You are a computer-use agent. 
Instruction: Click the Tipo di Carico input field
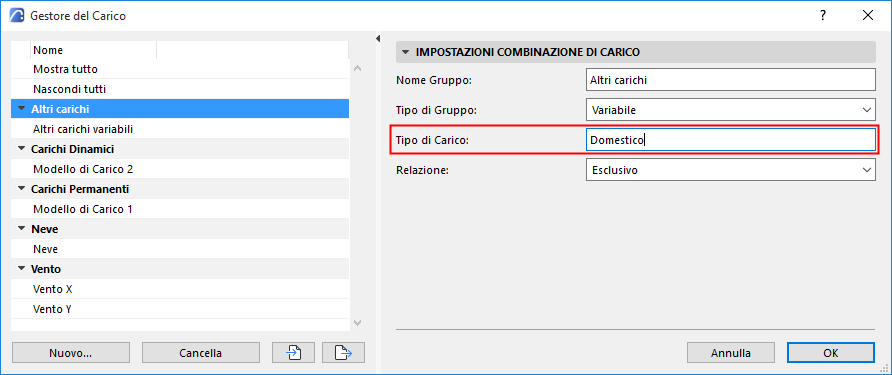(x=730, y=140)
